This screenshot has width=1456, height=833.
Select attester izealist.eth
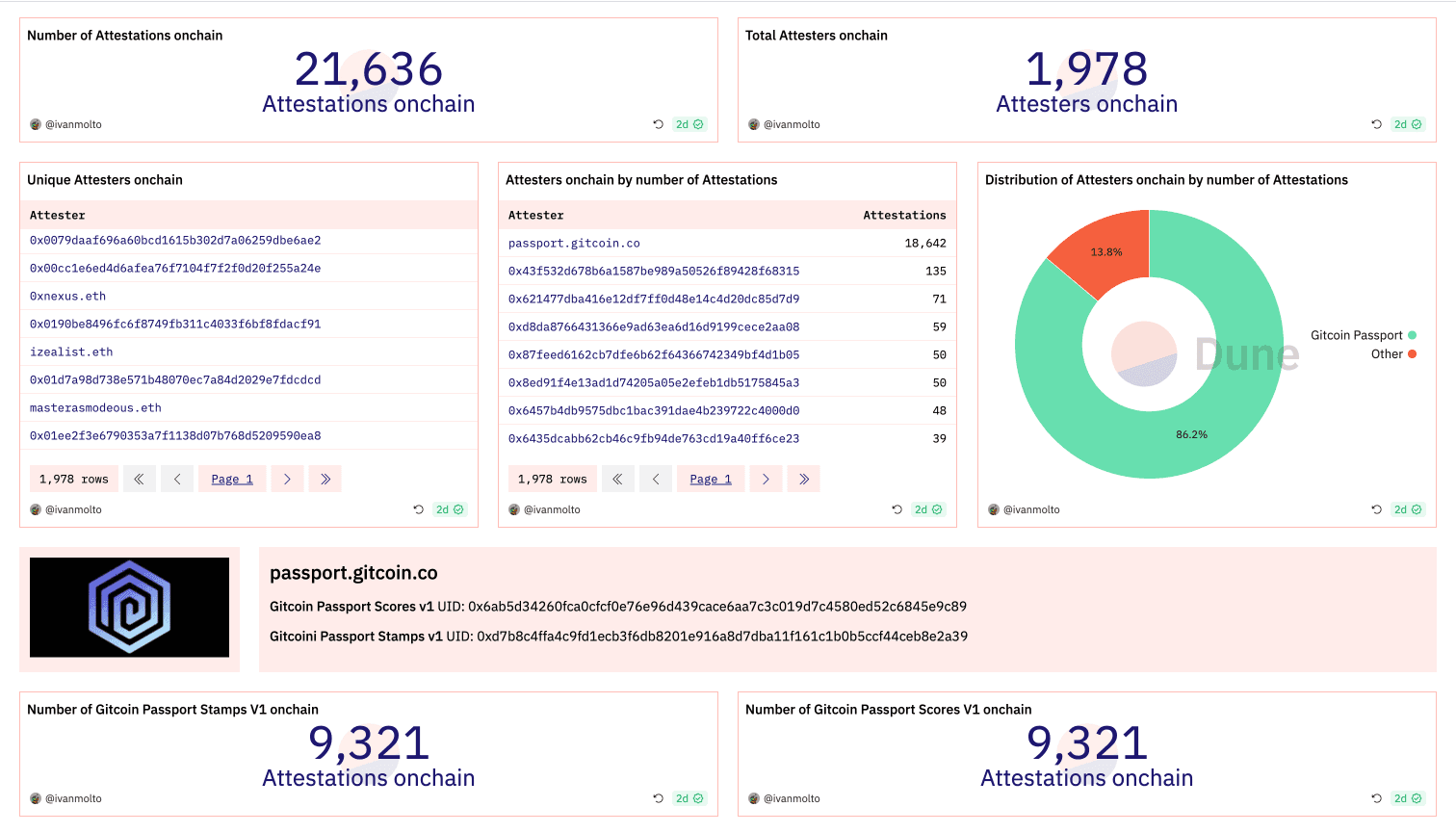point(71,352)
